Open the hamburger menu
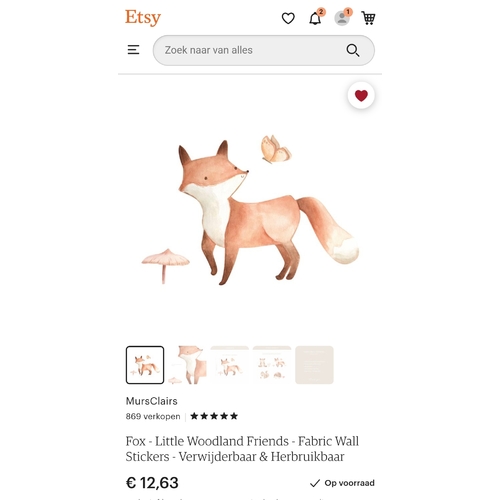Image resolution: width=500 pixels, height=500 pixels. pos(133,50)
